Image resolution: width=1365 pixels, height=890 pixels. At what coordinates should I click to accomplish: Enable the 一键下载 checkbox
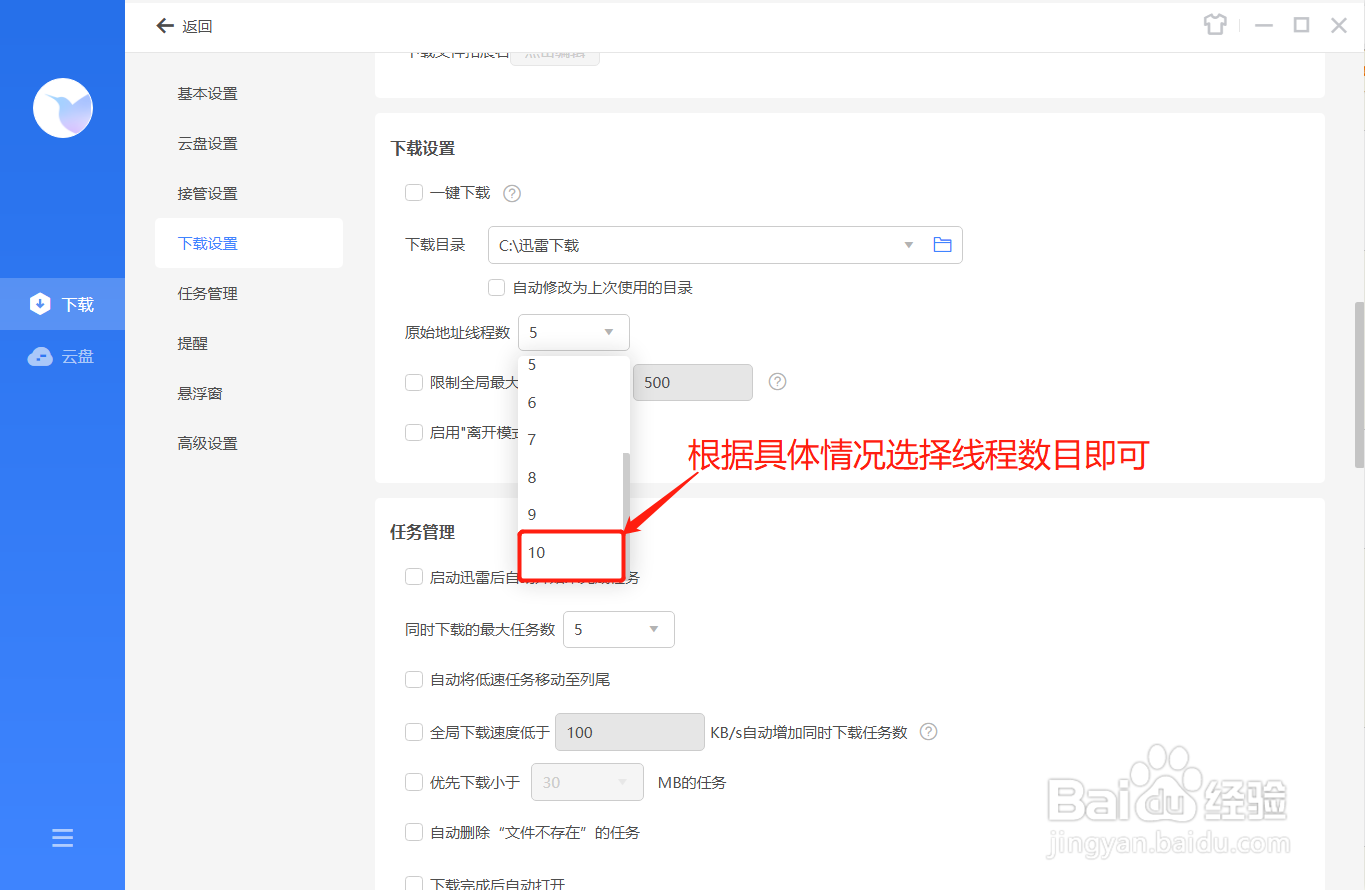[414, 193]
